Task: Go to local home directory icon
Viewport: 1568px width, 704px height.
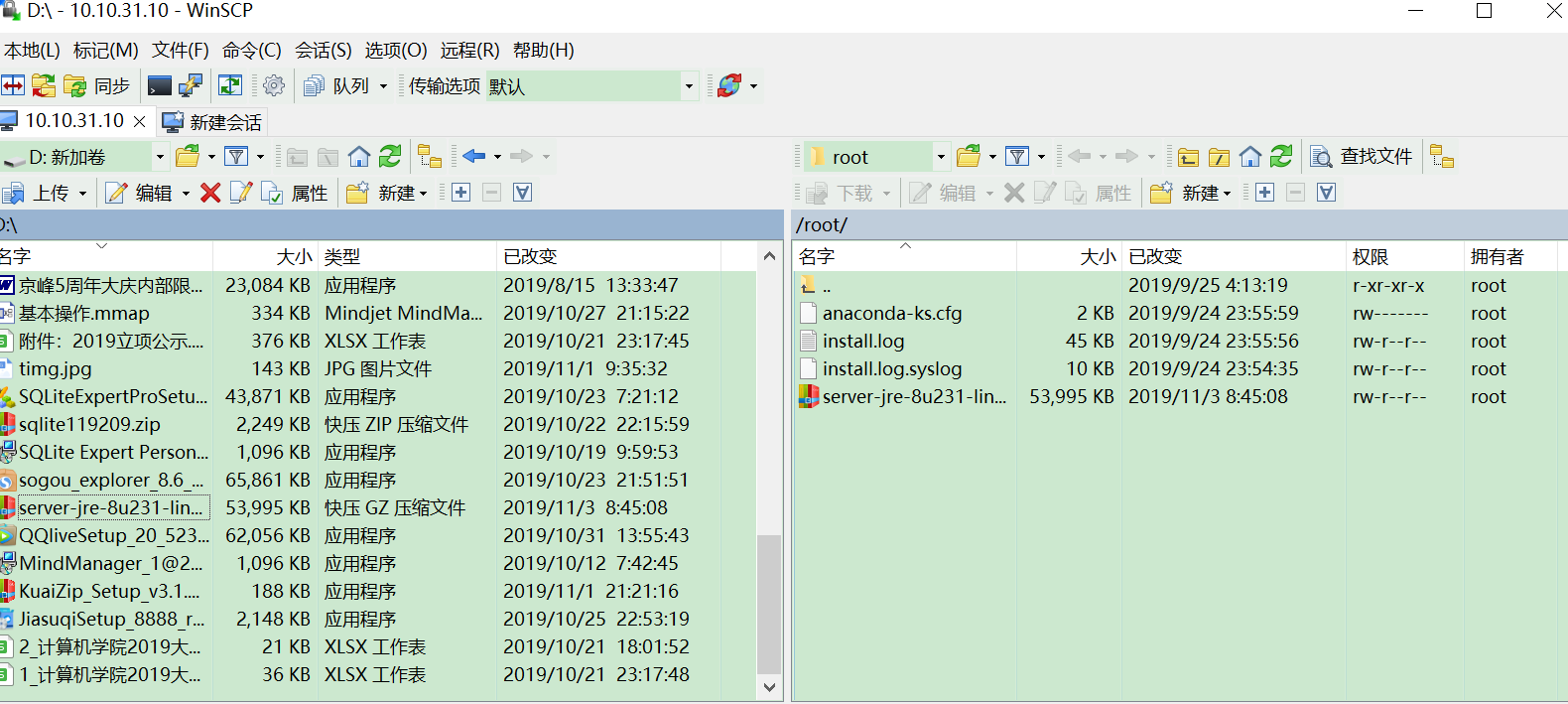Action: 359,157
